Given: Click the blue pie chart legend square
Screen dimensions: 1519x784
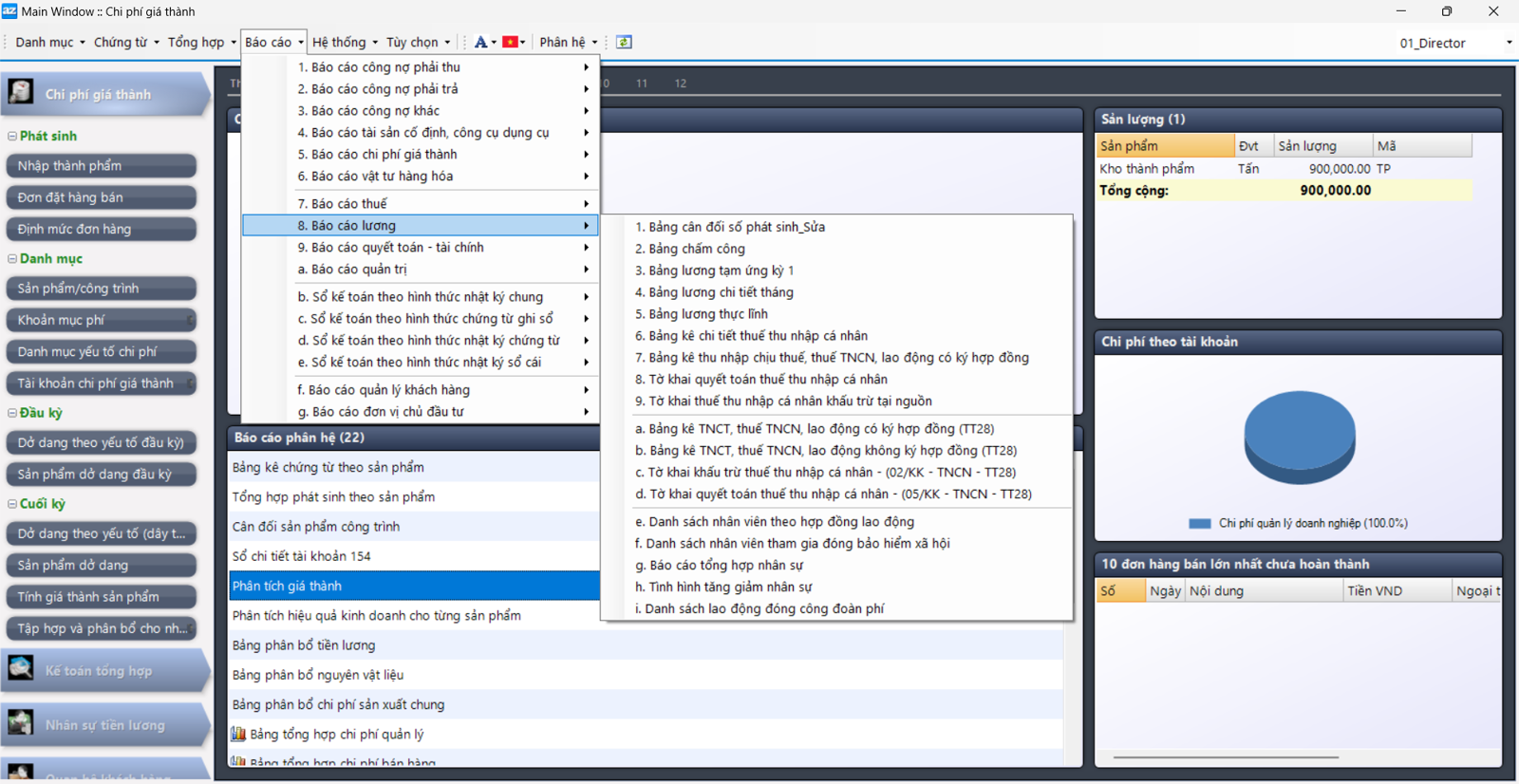Looking at the screenshot, I should 1199,523.
